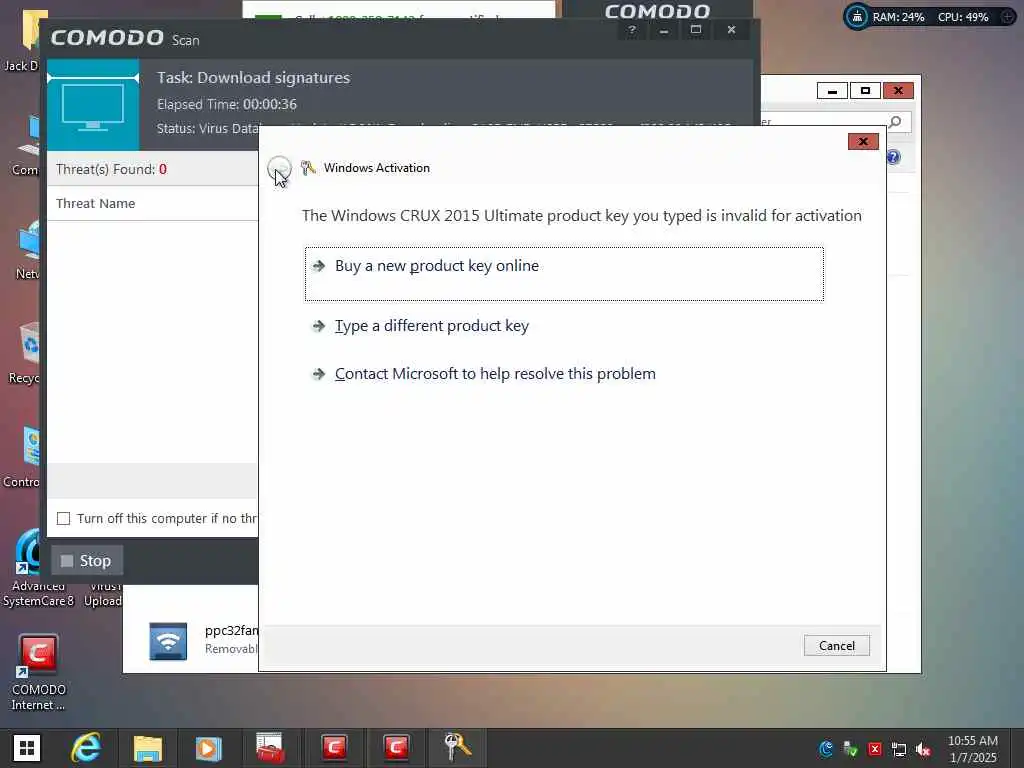
Task: Stop the COMODO signature download scan
Action: click(x=87, y=560)
